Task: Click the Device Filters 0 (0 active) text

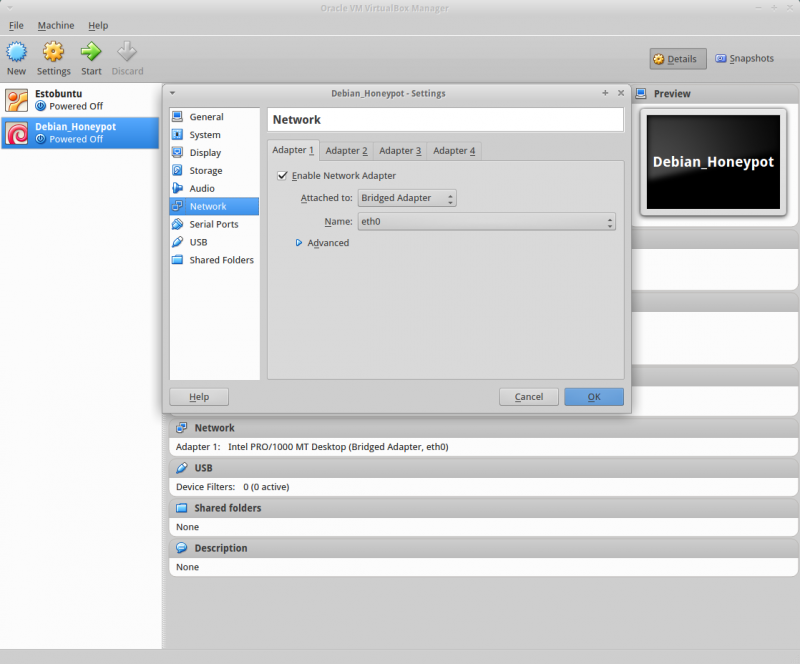Action: (233, 486)
